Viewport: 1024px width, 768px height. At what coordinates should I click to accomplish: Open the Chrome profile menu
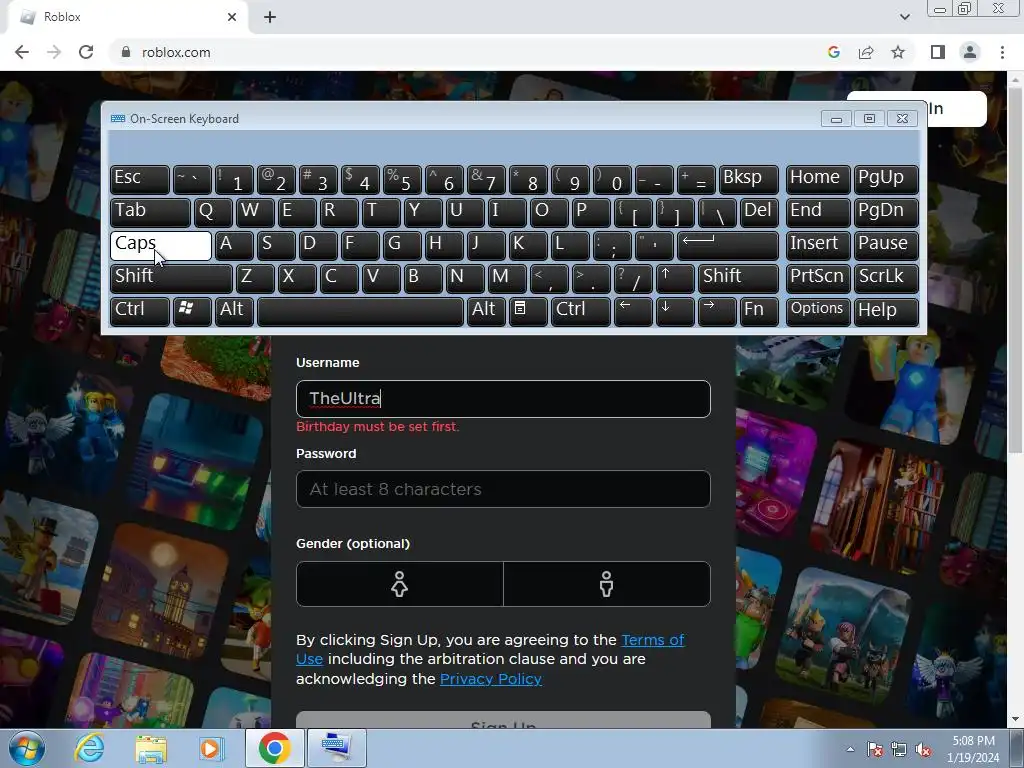click(x=970, y=52)
